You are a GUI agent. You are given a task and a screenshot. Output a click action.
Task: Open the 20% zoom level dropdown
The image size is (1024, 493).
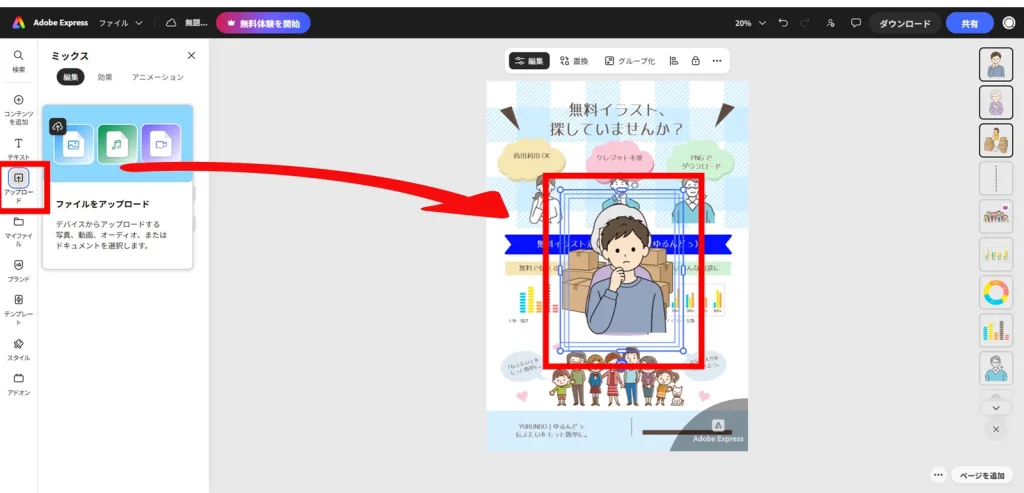[750, 23]
